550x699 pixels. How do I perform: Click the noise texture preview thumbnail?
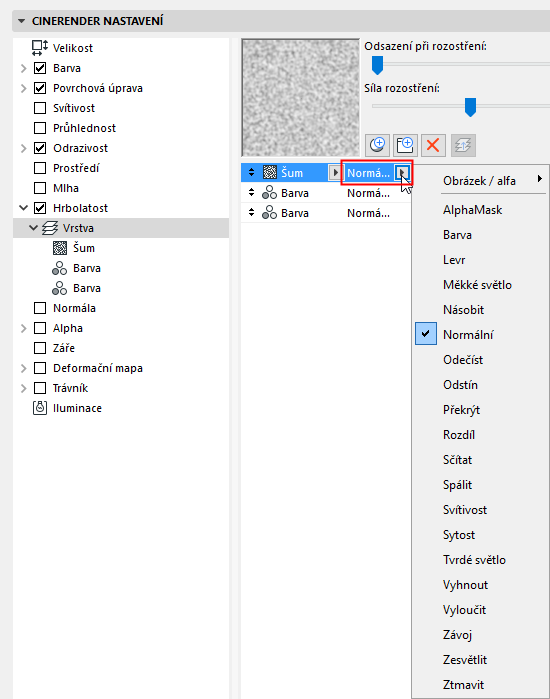coord(300,98)
